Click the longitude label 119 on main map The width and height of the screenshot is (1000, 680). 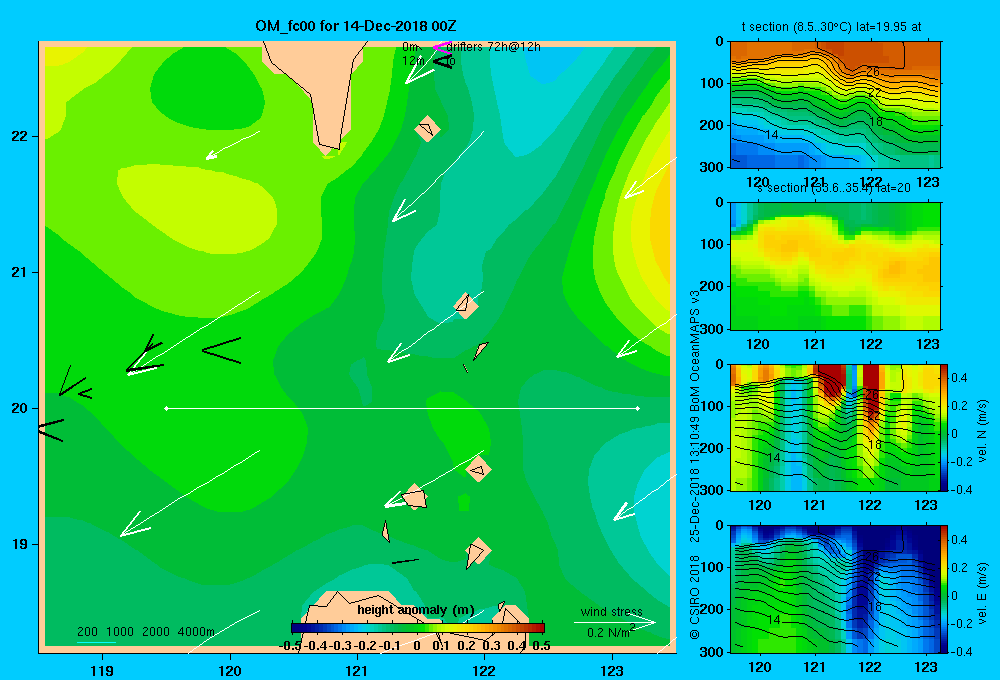pyautogui.click(x=102, y=670)
